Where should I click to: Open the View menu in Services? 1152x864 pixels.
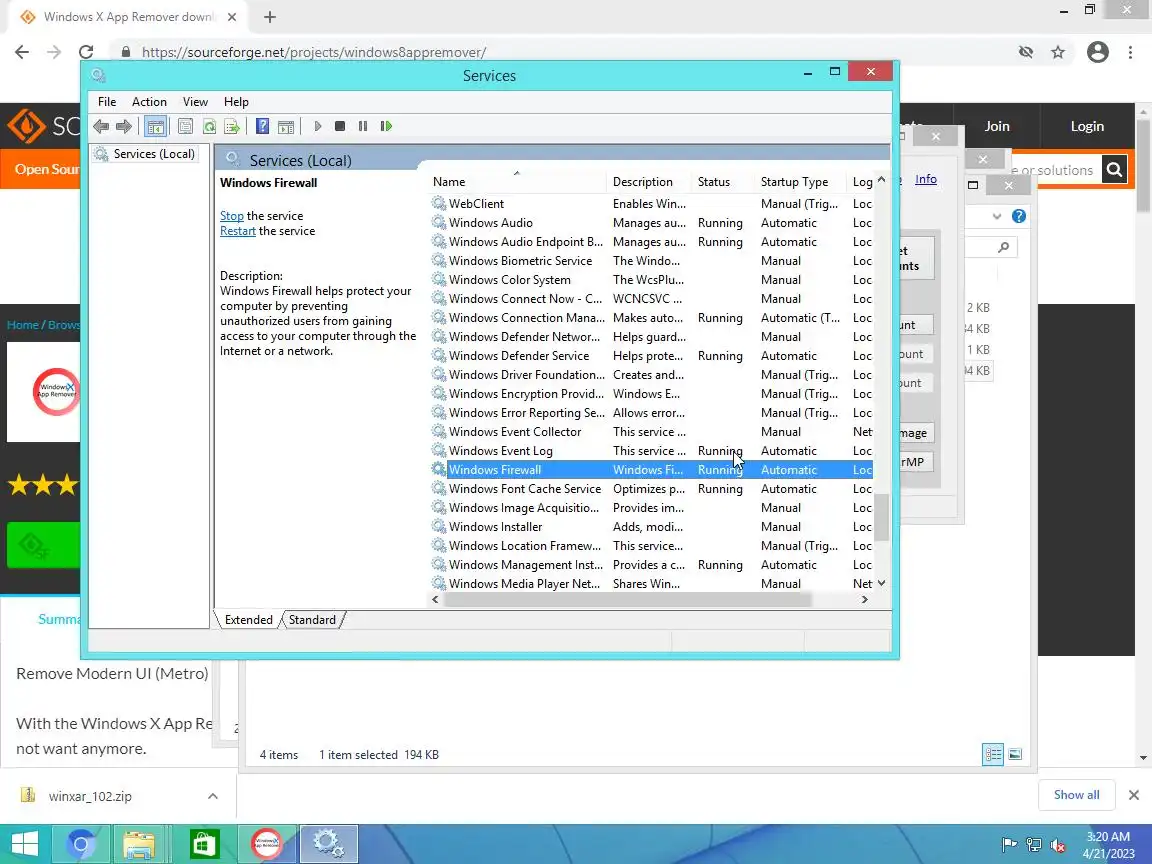(195, 101)
